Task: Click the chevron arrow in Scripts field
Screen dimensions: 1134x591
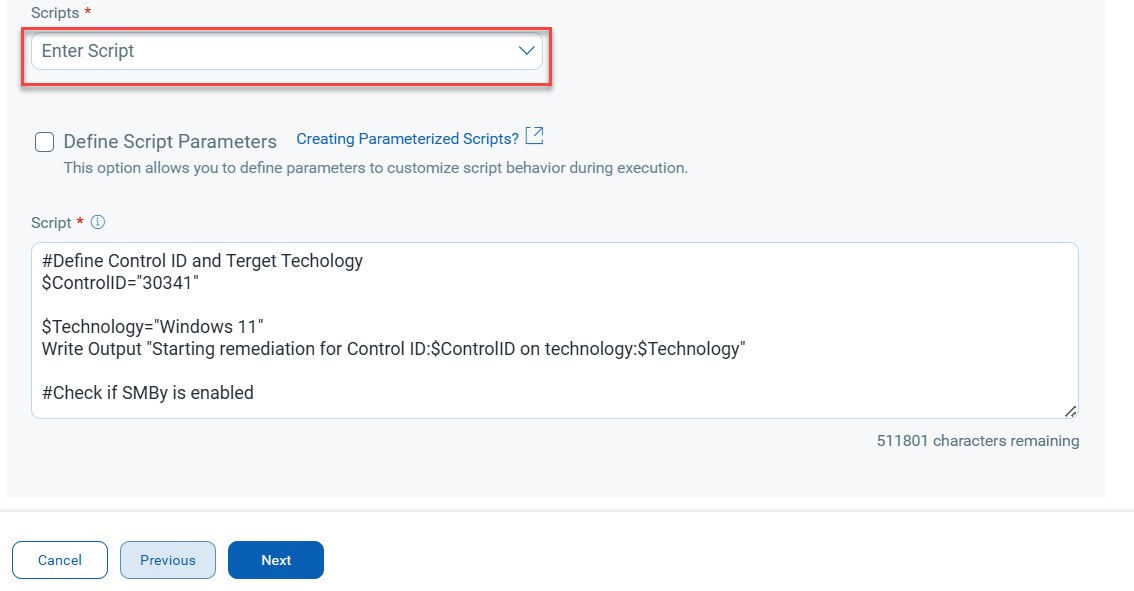Action: pyautogui.click(x=527, y=51)
